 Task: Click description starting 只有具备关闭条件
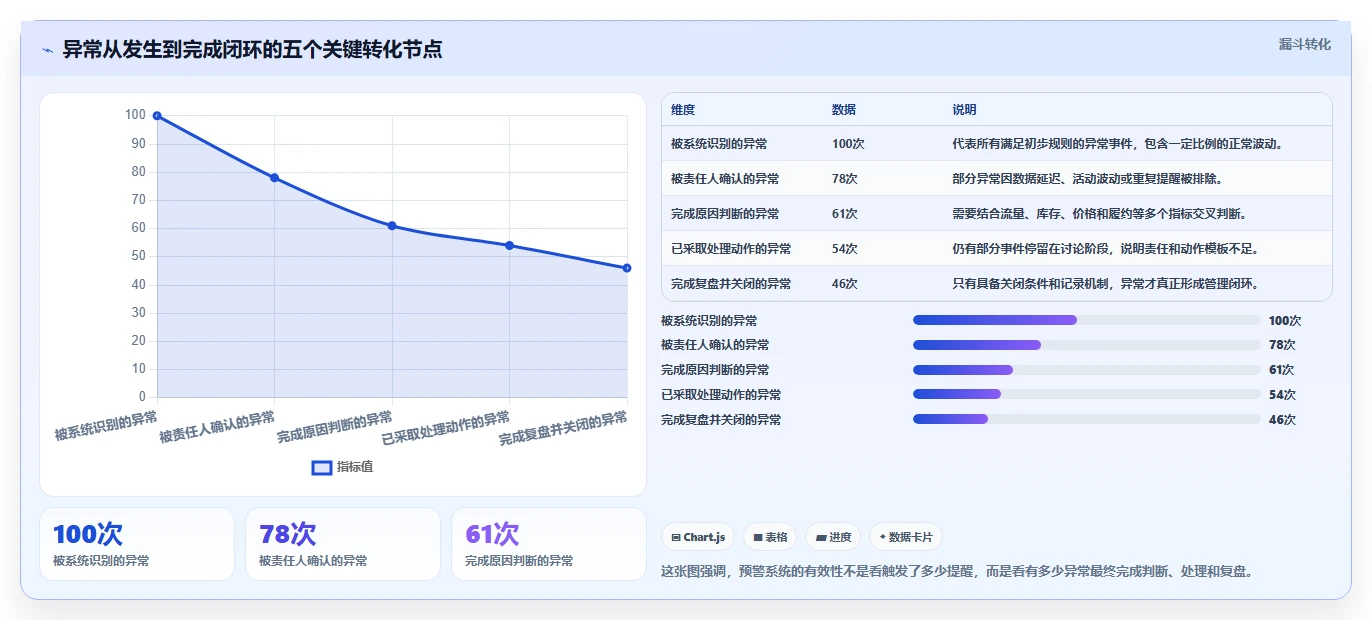(1105, 284)
